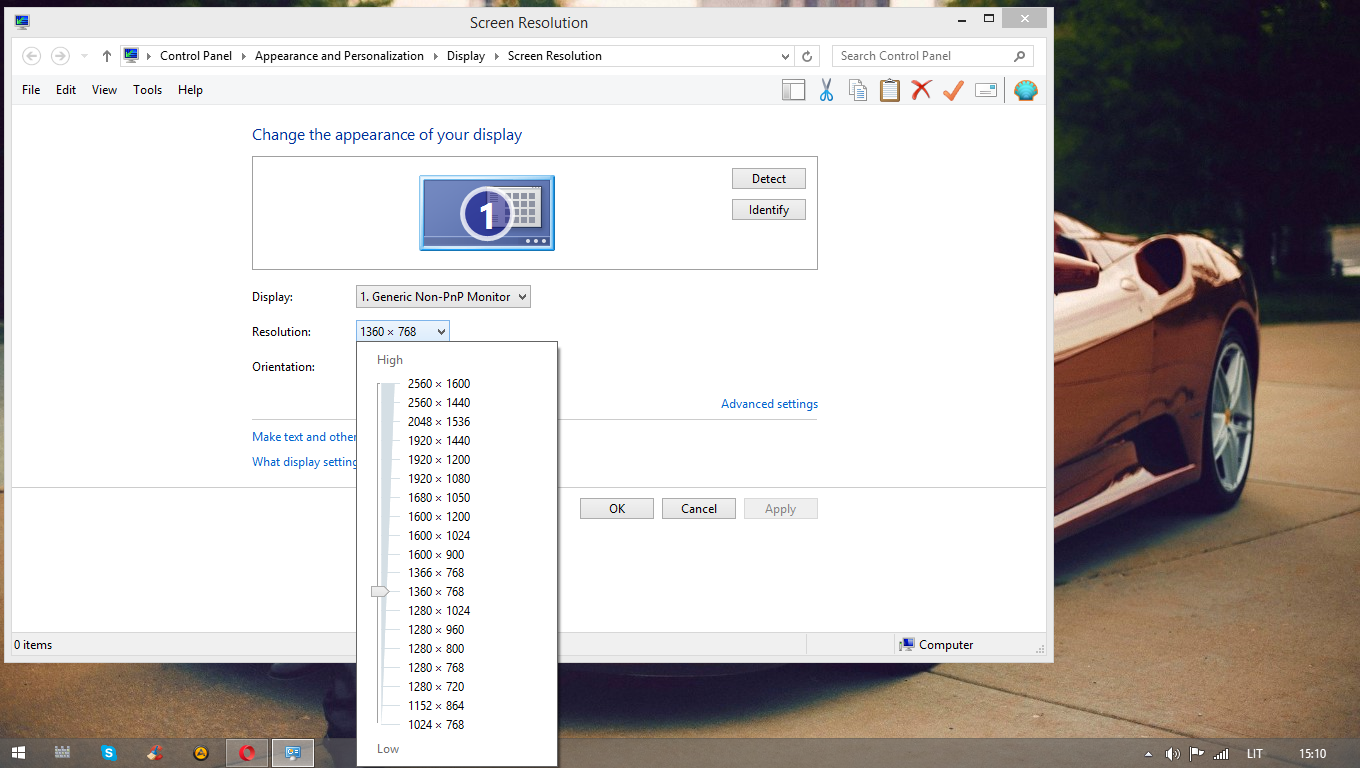Set resolution to 1024 × 768
This screenshot has height=768, width=1360.
tap(436, 725)
